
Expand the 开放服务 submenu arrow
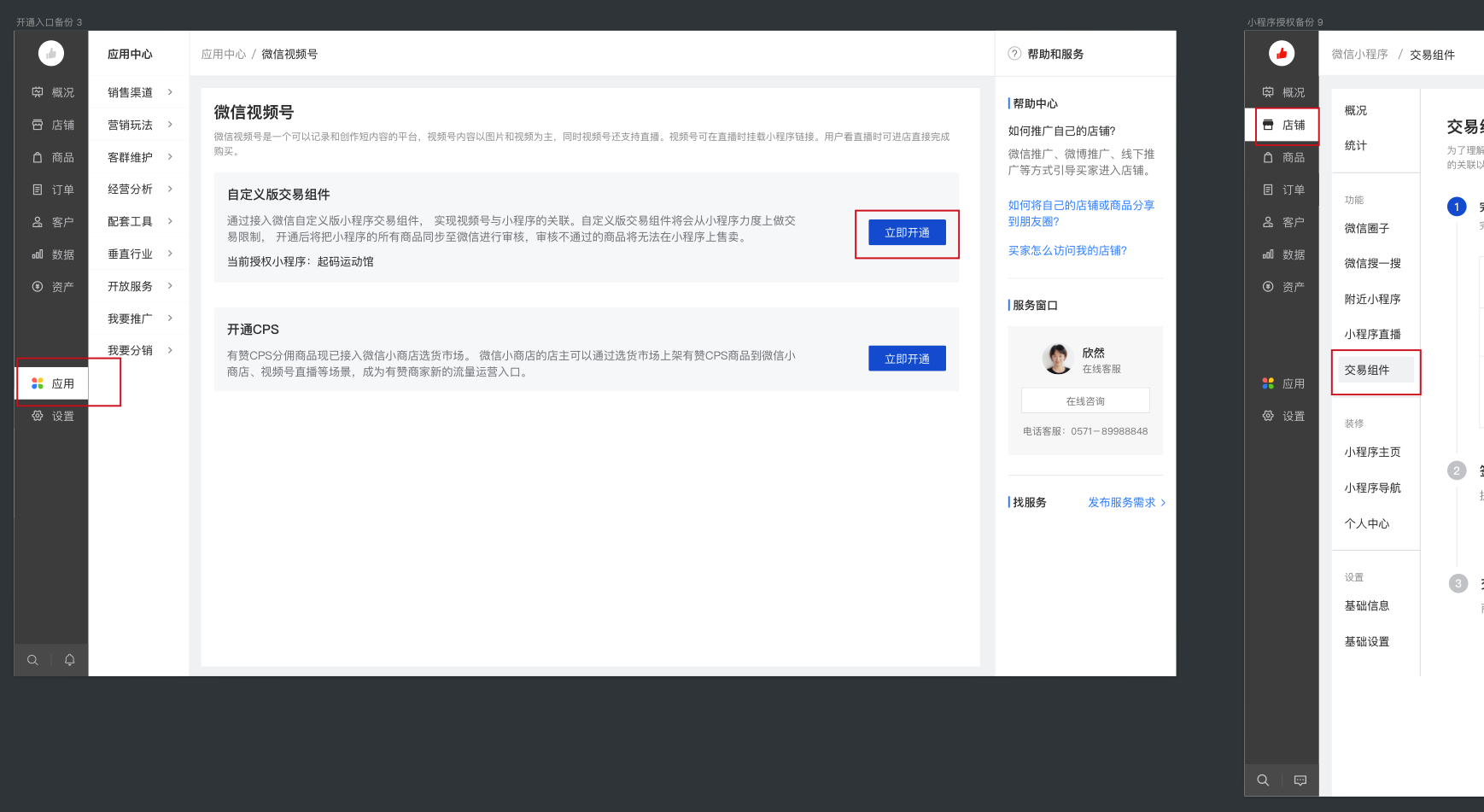point(170,286)
